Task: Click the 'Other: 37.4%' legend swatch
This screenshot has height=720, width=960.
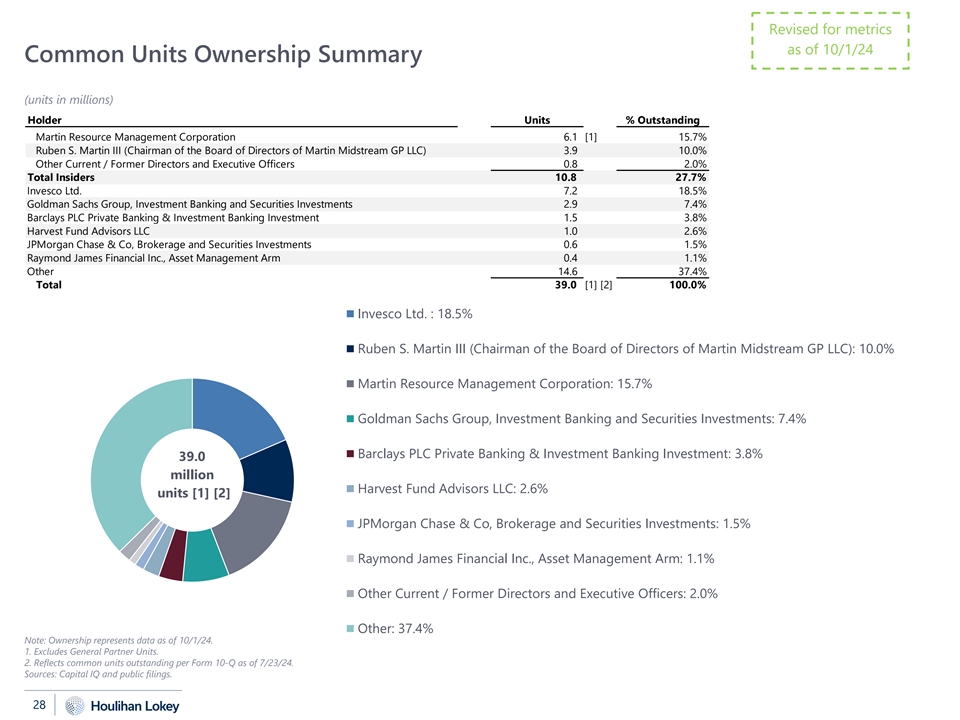Action: tap(349, 629)
